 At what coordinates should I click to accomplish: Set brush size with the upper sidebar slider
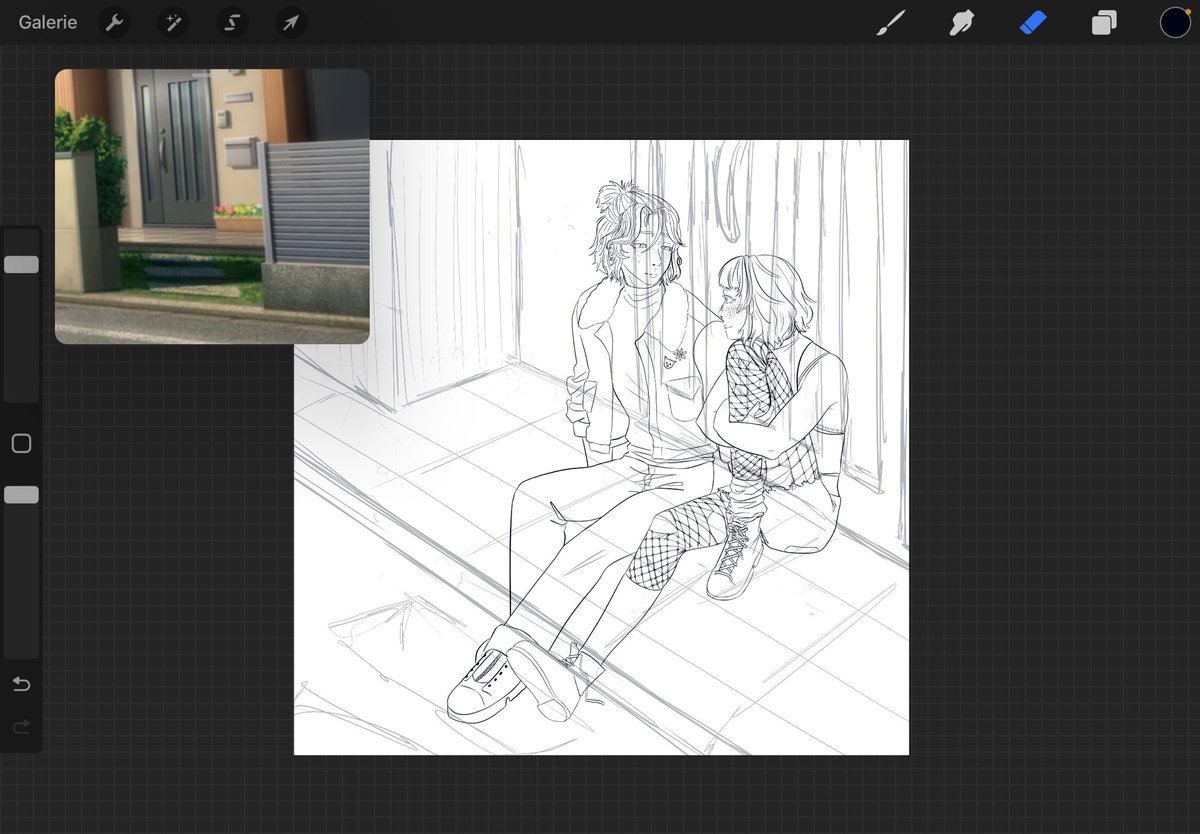click(21, 264)
